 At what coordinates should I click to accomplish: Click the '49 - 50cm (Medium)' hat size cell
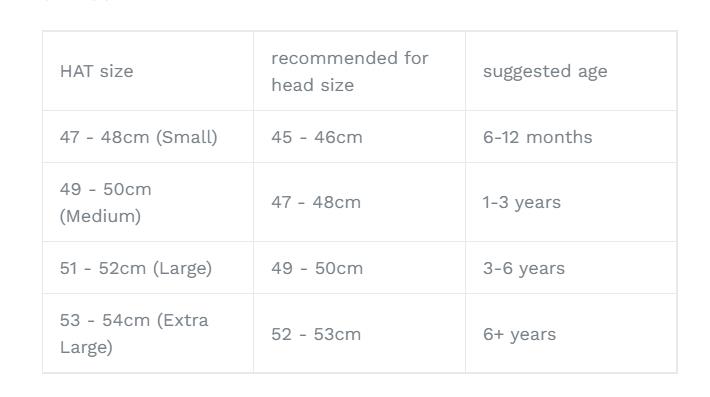point(148,202)
